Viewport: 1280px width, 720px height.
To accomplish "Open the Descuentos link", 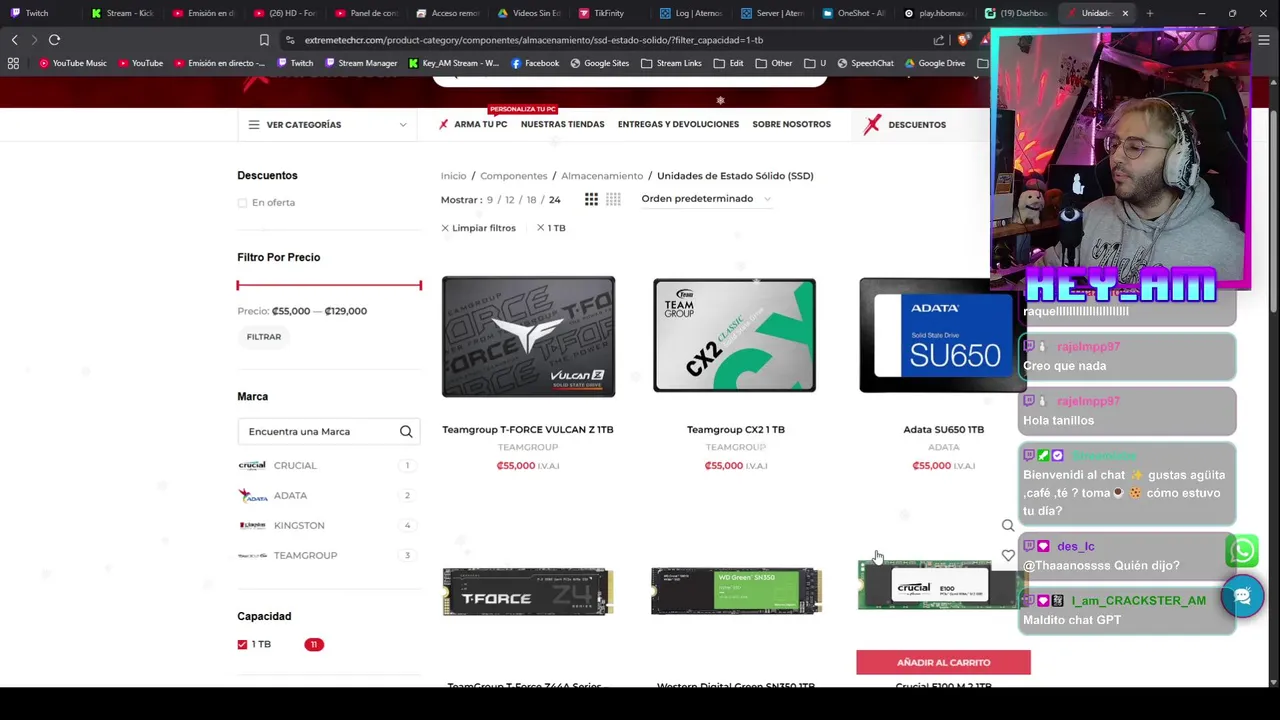I will tap(905, 124).
